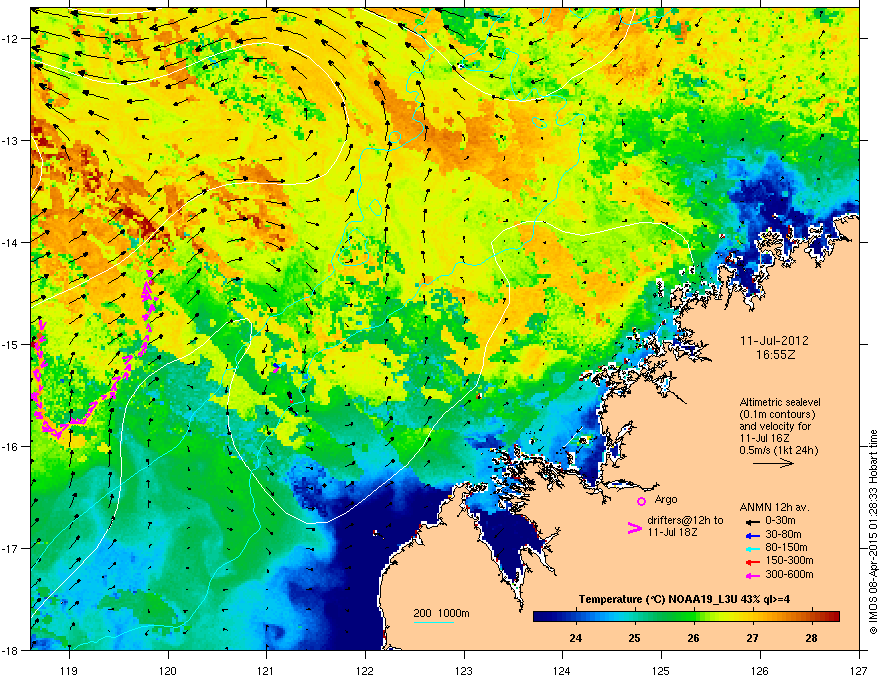Click the latitude axis label -14
880x680 pixels.
10,243
